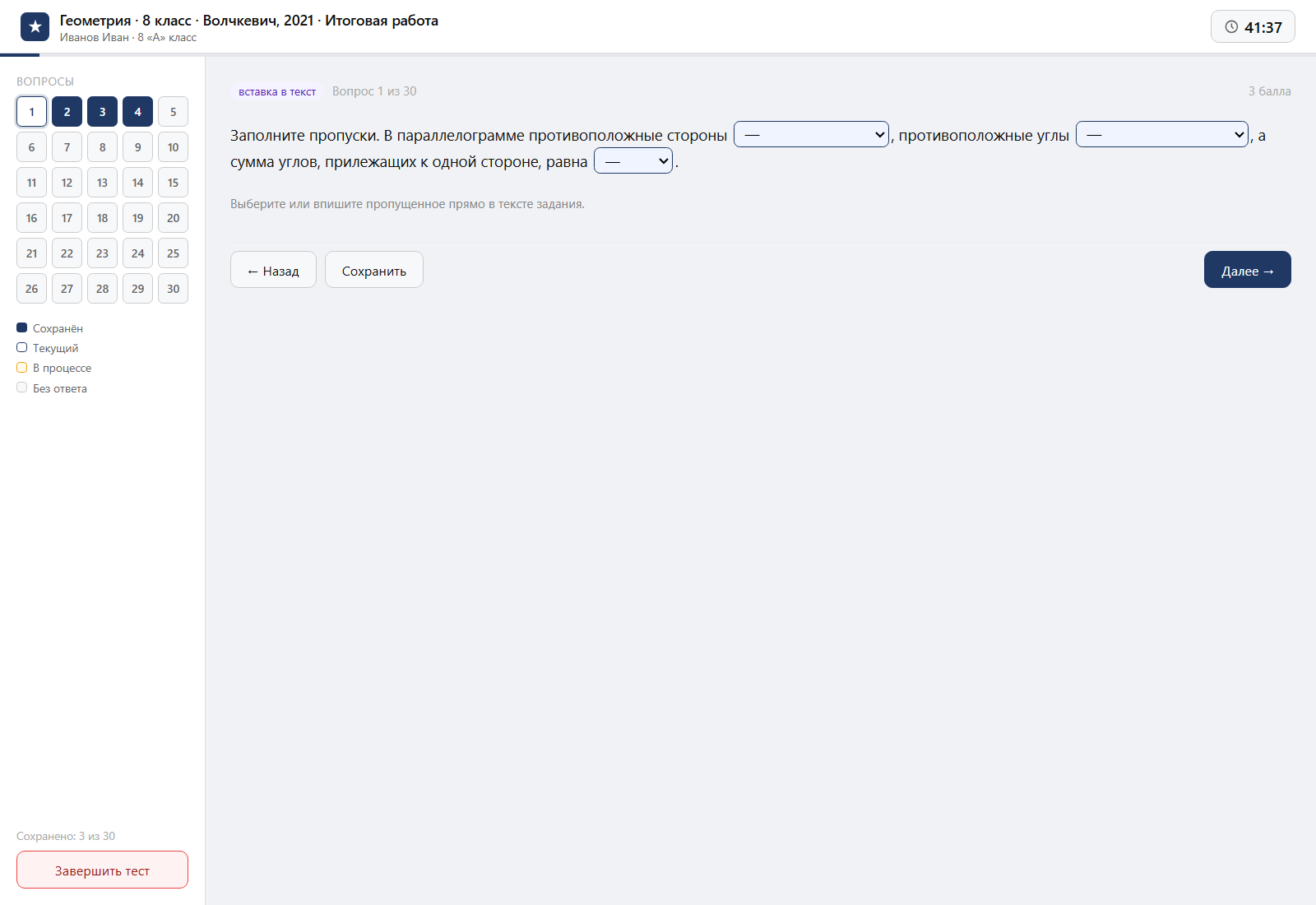This screenshot has width=1316, height=905.
Task: Save the answer with Сохранить
Action: 374,270
